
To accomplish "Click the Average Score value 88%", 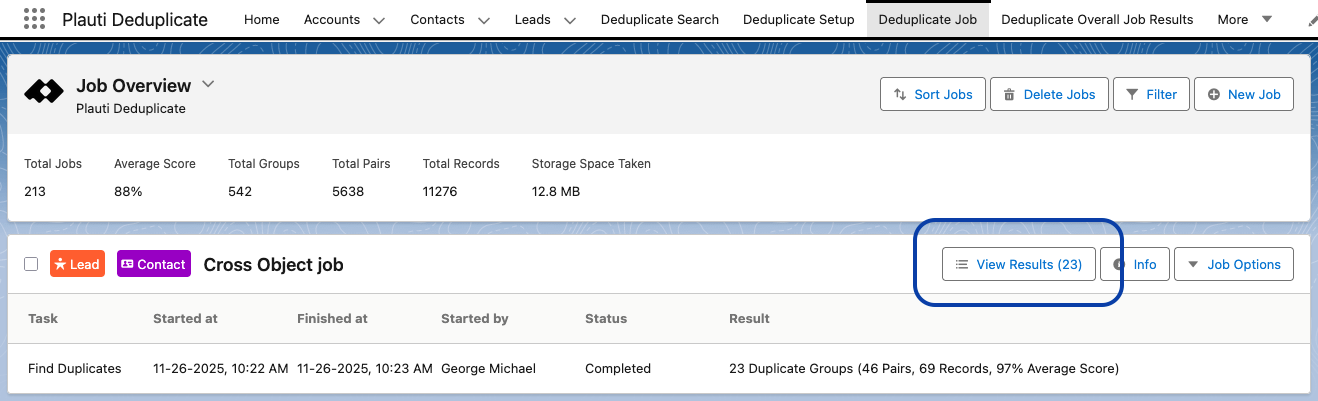I will pos(128,191).
